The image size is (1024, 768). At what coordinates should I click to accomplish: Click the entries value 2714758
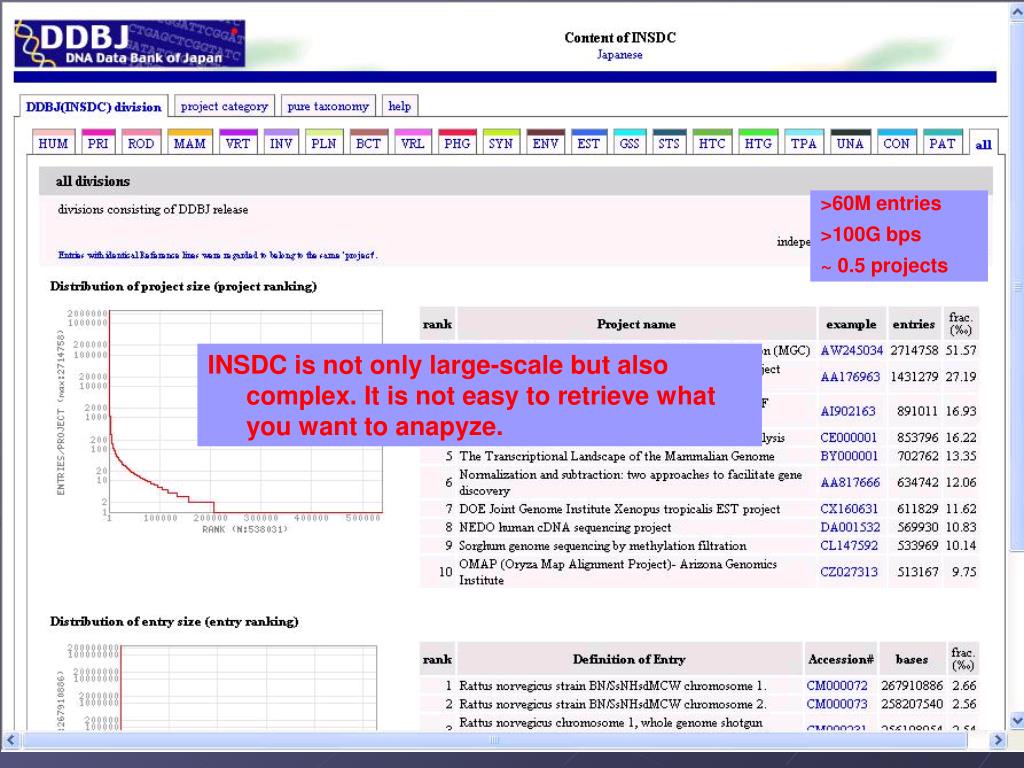coord(914,351)
